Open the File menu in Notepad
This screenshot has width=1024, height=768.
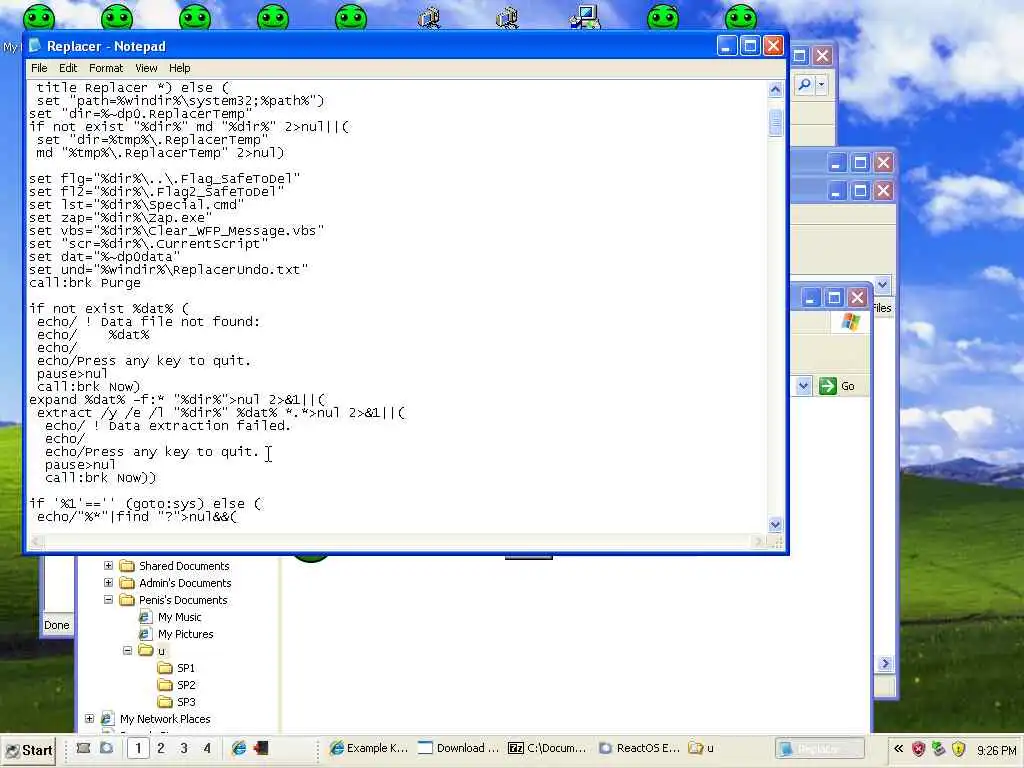click(39, 68)
